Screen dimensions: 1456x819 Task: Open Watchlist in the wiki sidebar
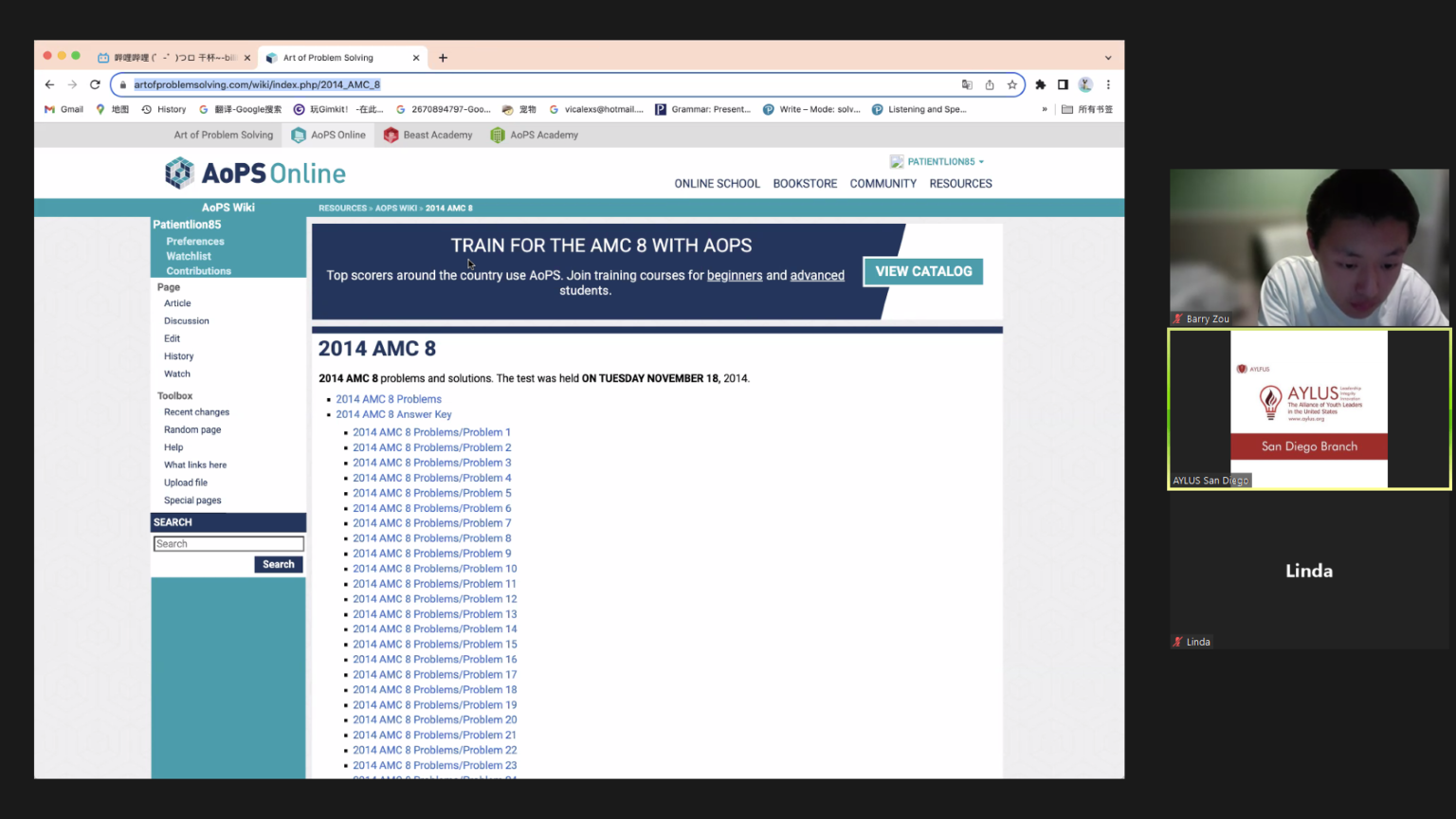pyautogui.click(x=189, y=256)
